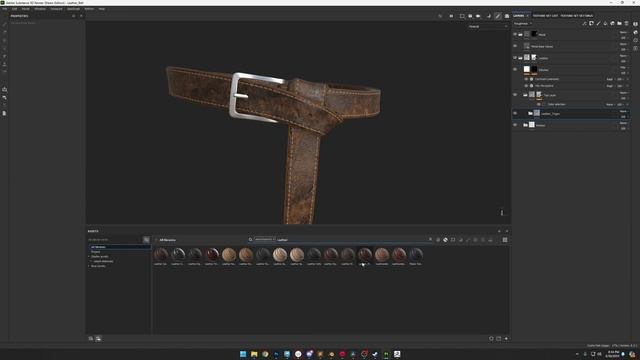This screenshot has height=360, width=640.
Task: Click the video camera icon in viewport toolbar
Action: [x=478, y=16]
